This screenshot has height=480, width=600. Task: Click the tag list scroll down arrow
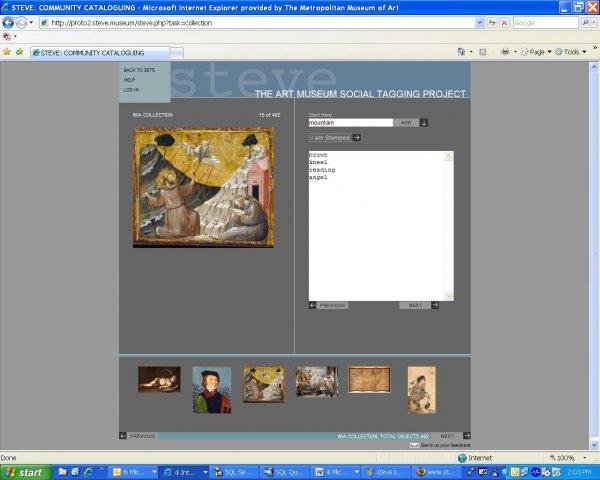coord(449,295)
